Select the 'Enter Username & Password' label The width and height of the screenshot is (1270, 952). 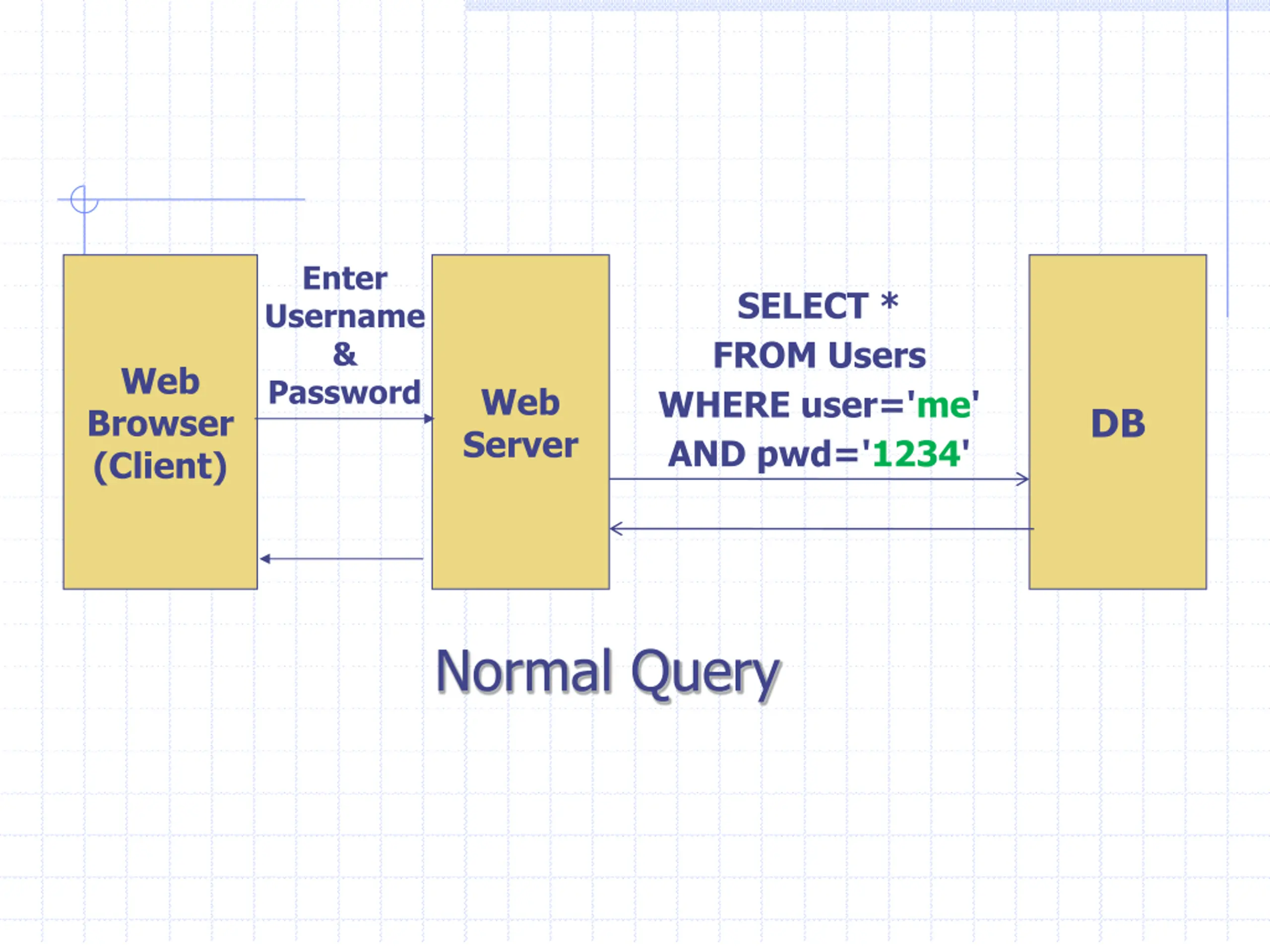344,336
